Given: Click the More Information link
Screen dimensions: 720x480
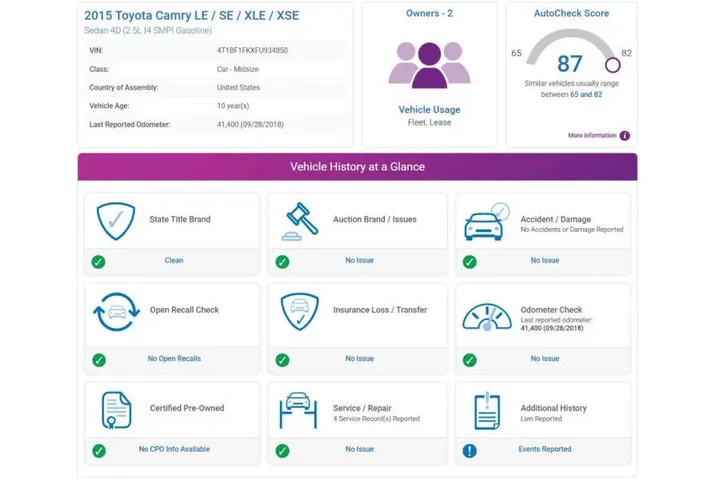Looking at the screenshot, I should (592, 135).
